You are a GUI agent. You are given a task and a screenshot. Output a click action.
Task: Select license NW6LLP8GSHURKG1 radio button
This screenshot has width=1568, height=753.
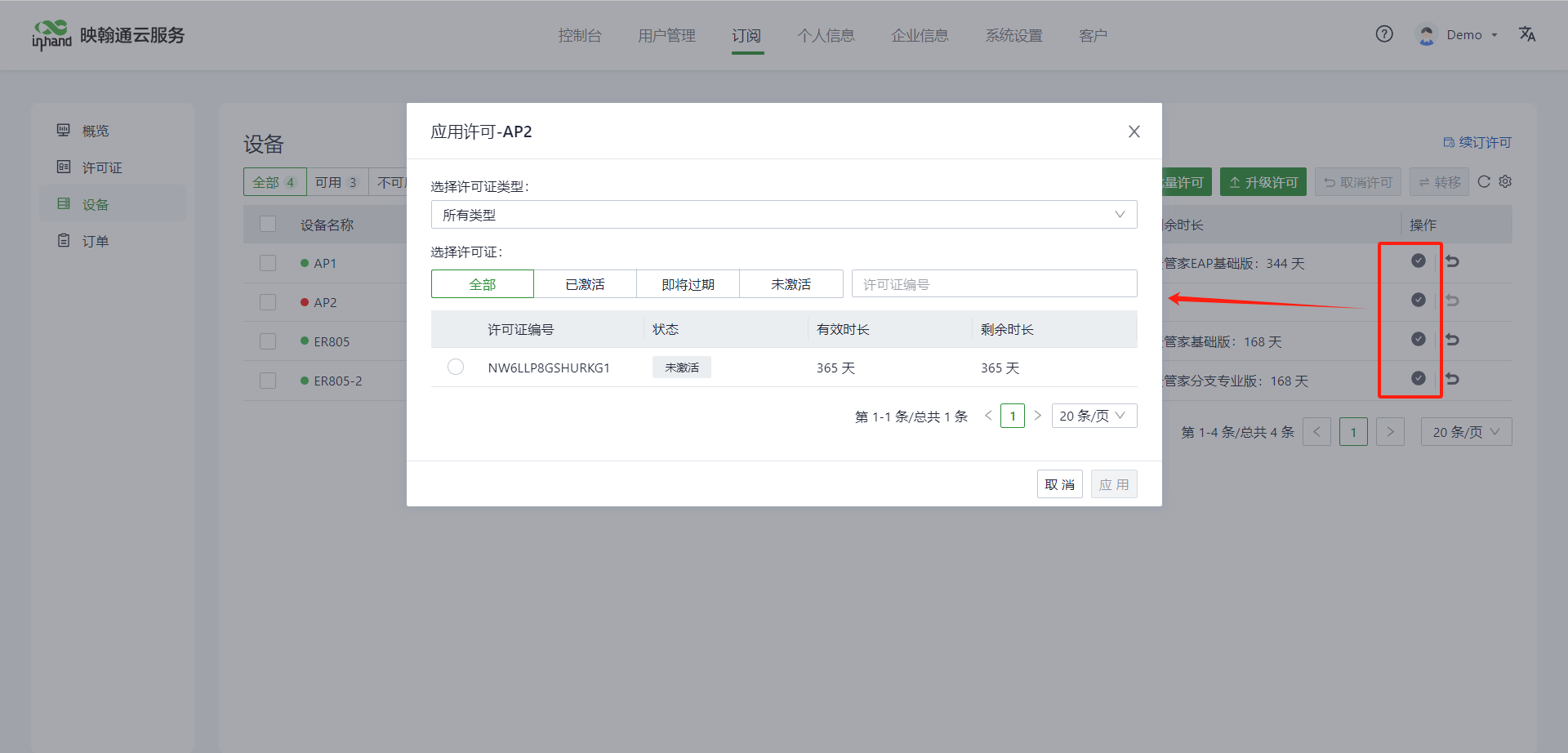pyautogui.click(x=456, y=368)
